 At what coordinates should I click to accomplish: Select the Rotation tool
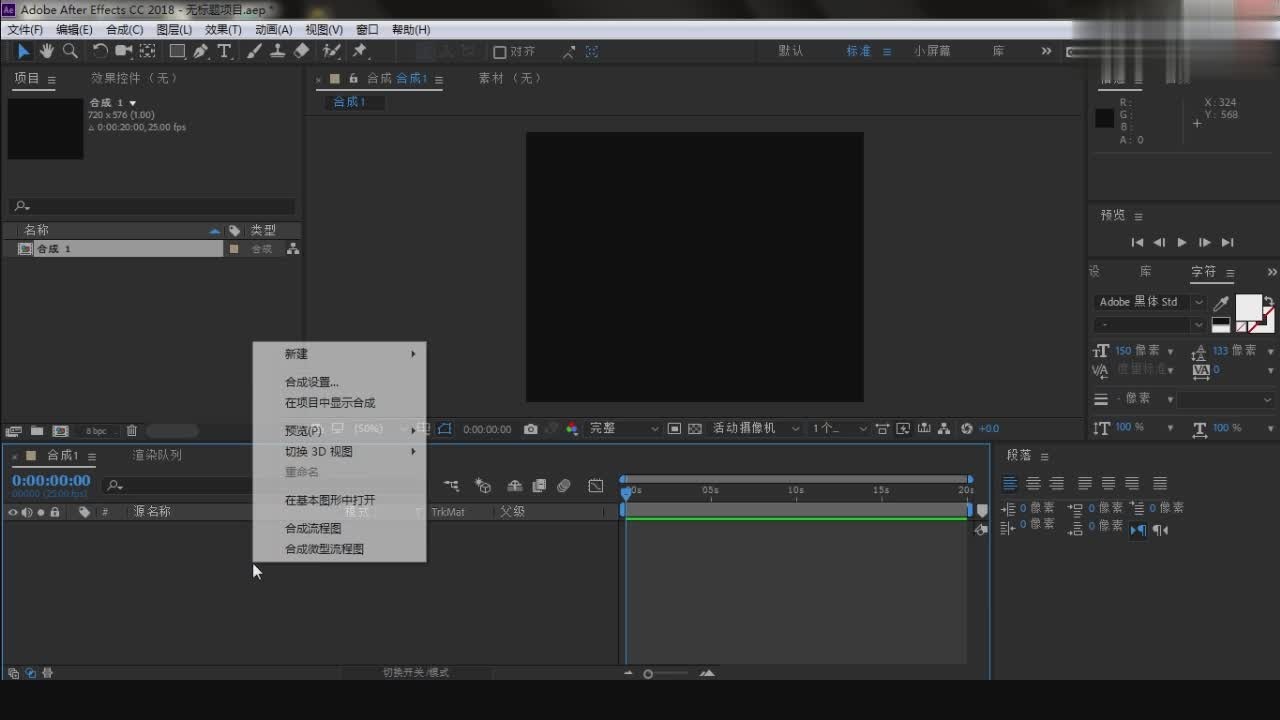click(100, 51)
